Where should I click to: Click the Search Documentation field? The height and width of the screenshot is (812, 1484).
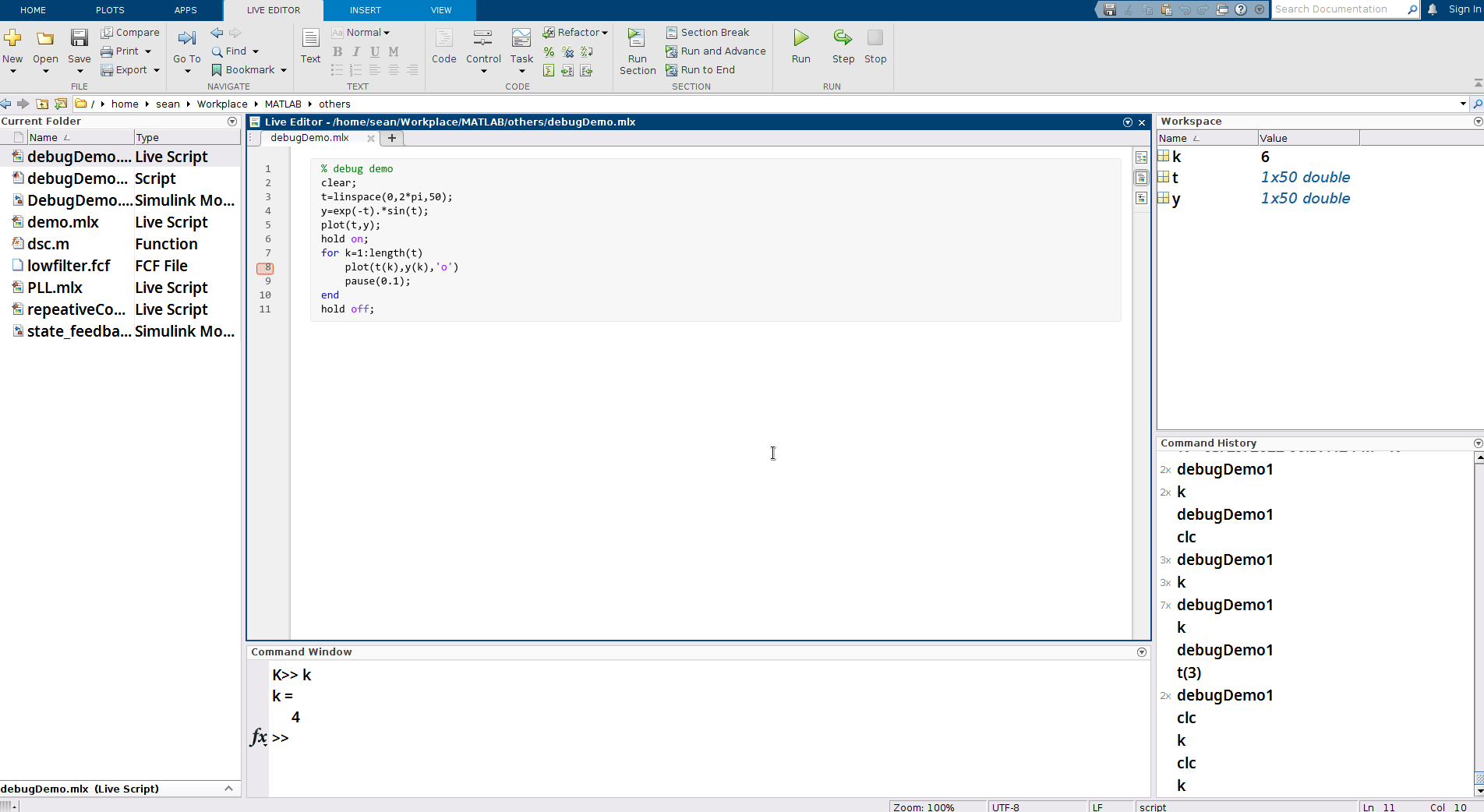point(1342,9)
